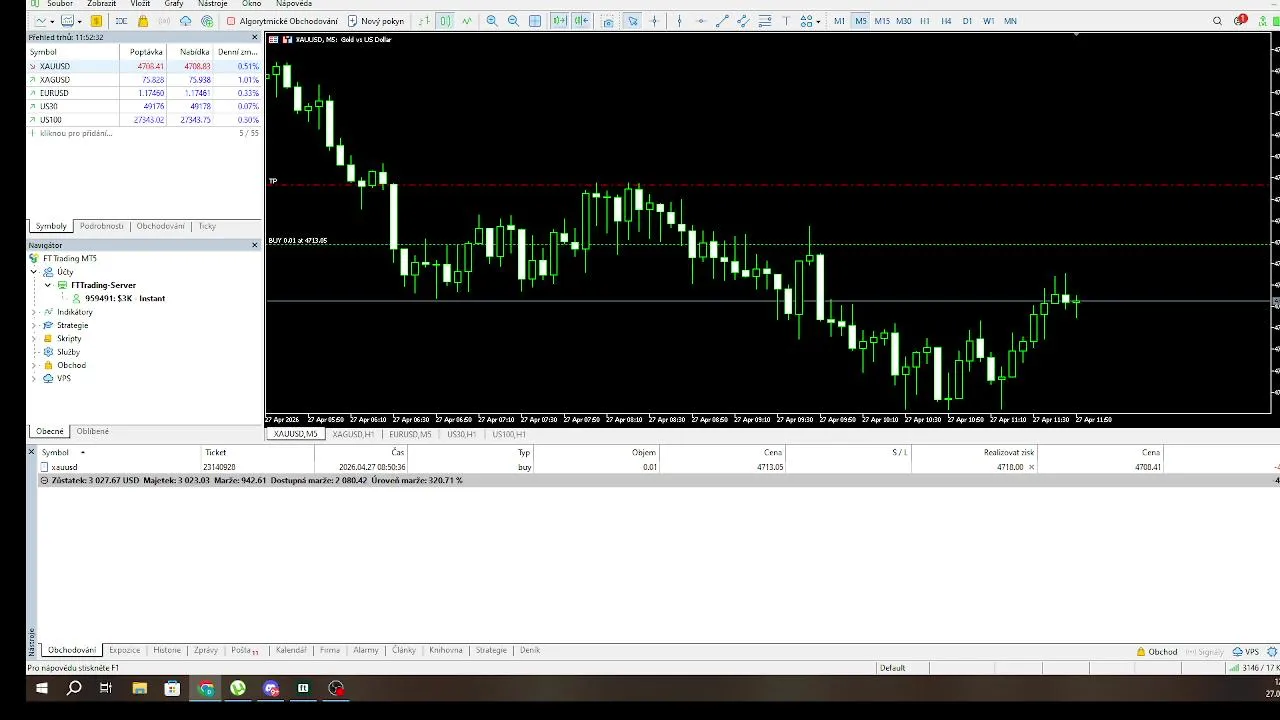Open the search magnifier in the top right

pyautogui.click(x=1217, y=21)
